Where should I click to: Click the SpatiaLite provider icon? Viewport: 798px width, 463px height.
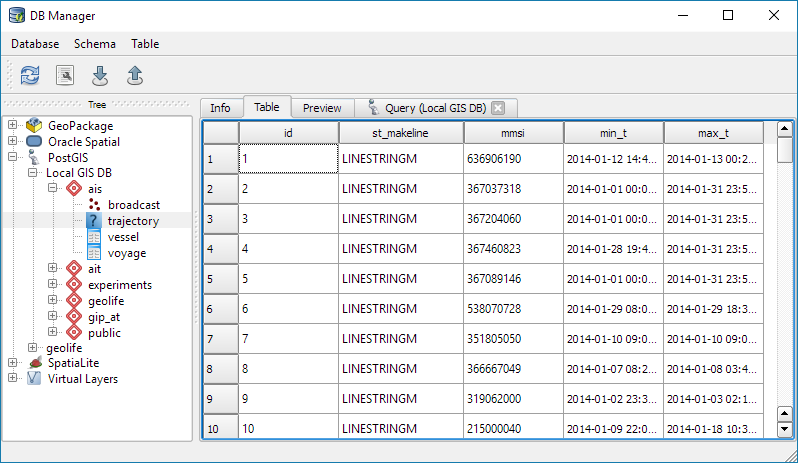point(35,363)
